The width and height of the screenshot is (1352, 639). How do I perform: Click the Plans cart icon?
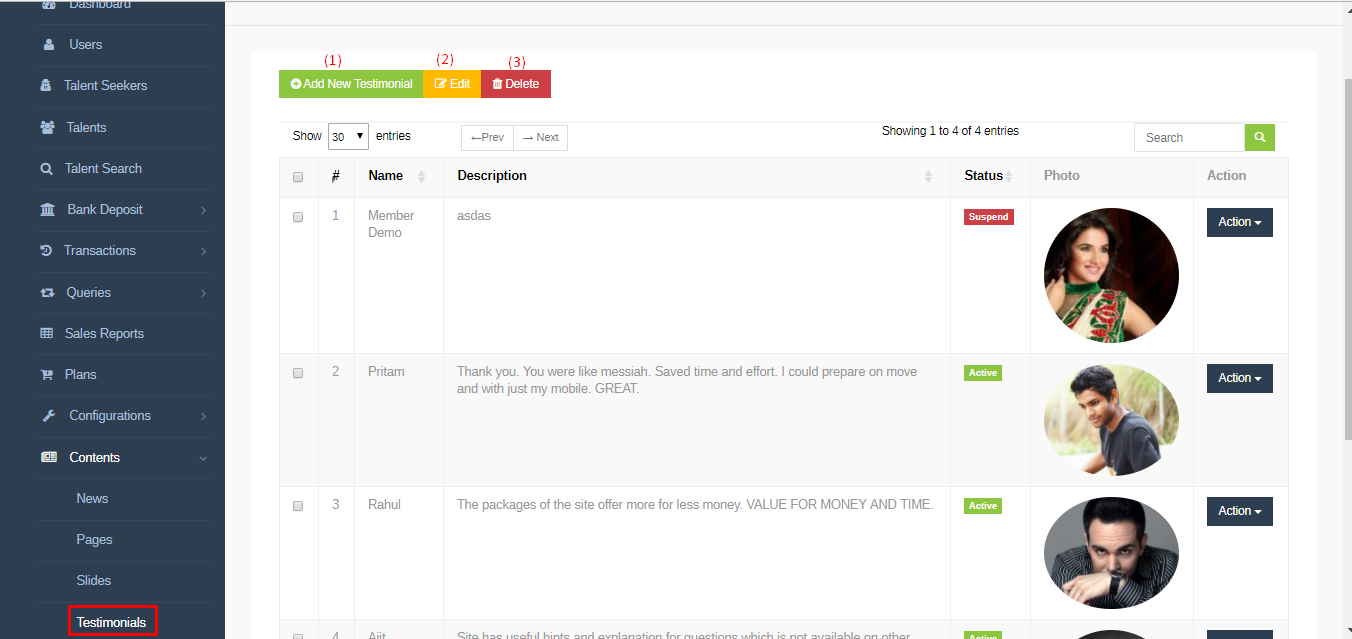point(46,375)
